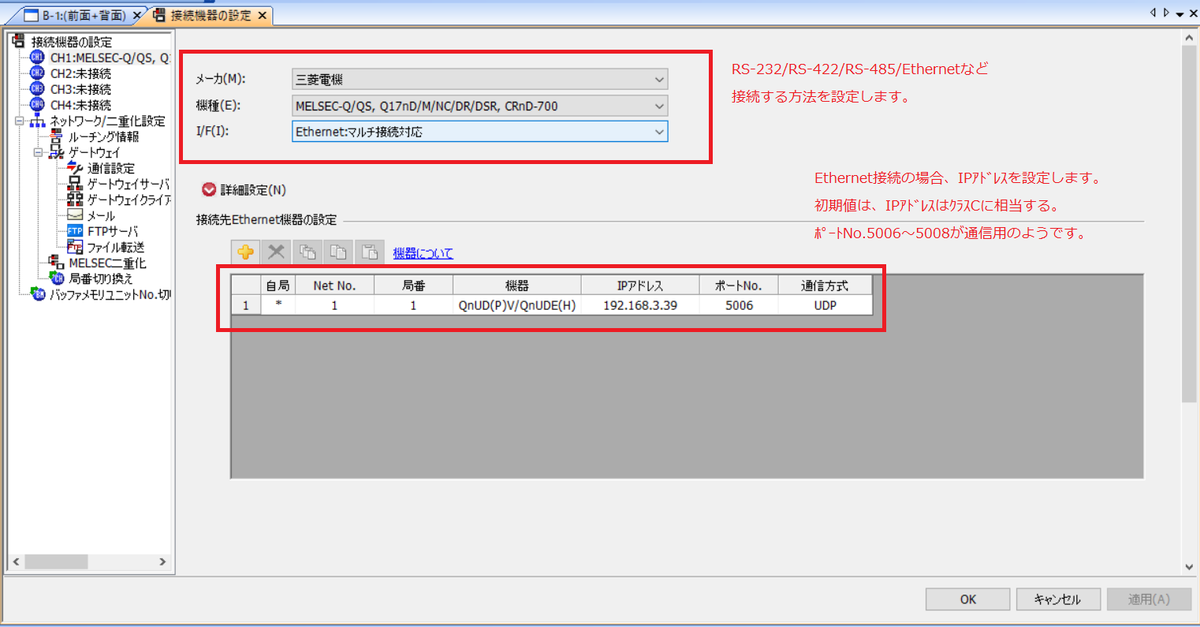
Task: Click the 局番切り換え icon
Action: click(57, 279)
